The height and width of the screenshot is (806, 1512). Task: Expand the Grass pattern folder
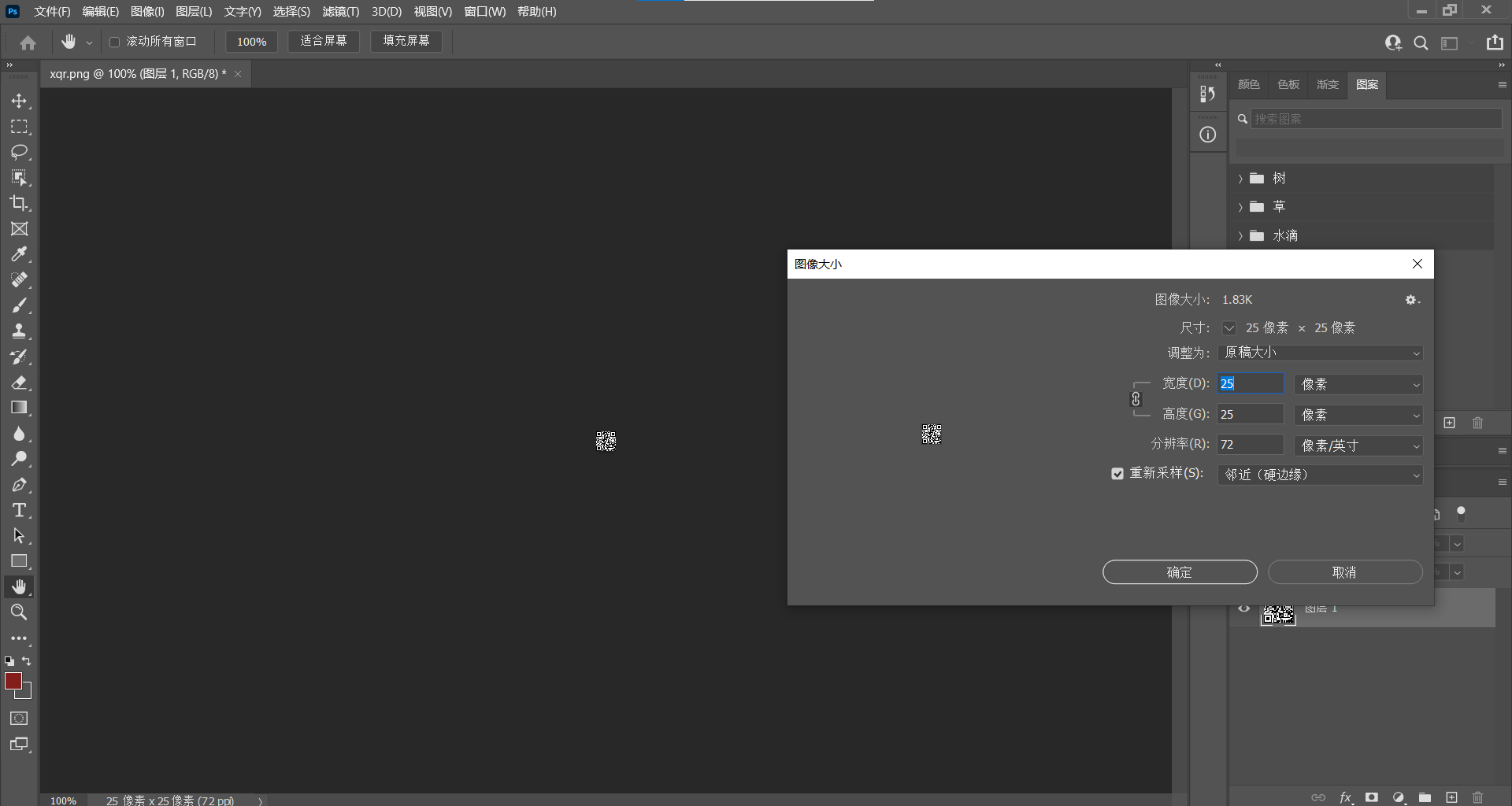pos(1240,207)
